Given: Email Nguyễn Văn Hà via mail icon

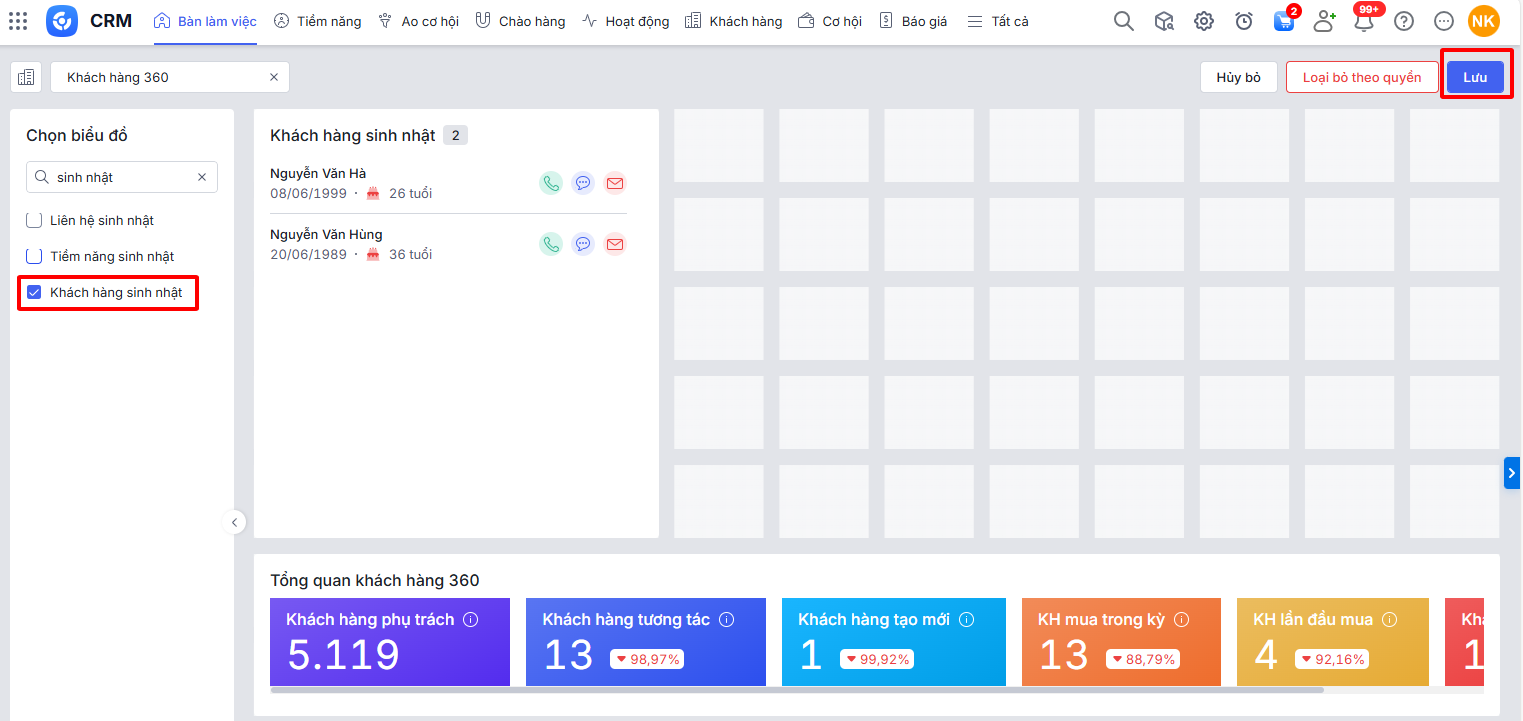Looking at the screenshot, I should [x=615, y=183].
